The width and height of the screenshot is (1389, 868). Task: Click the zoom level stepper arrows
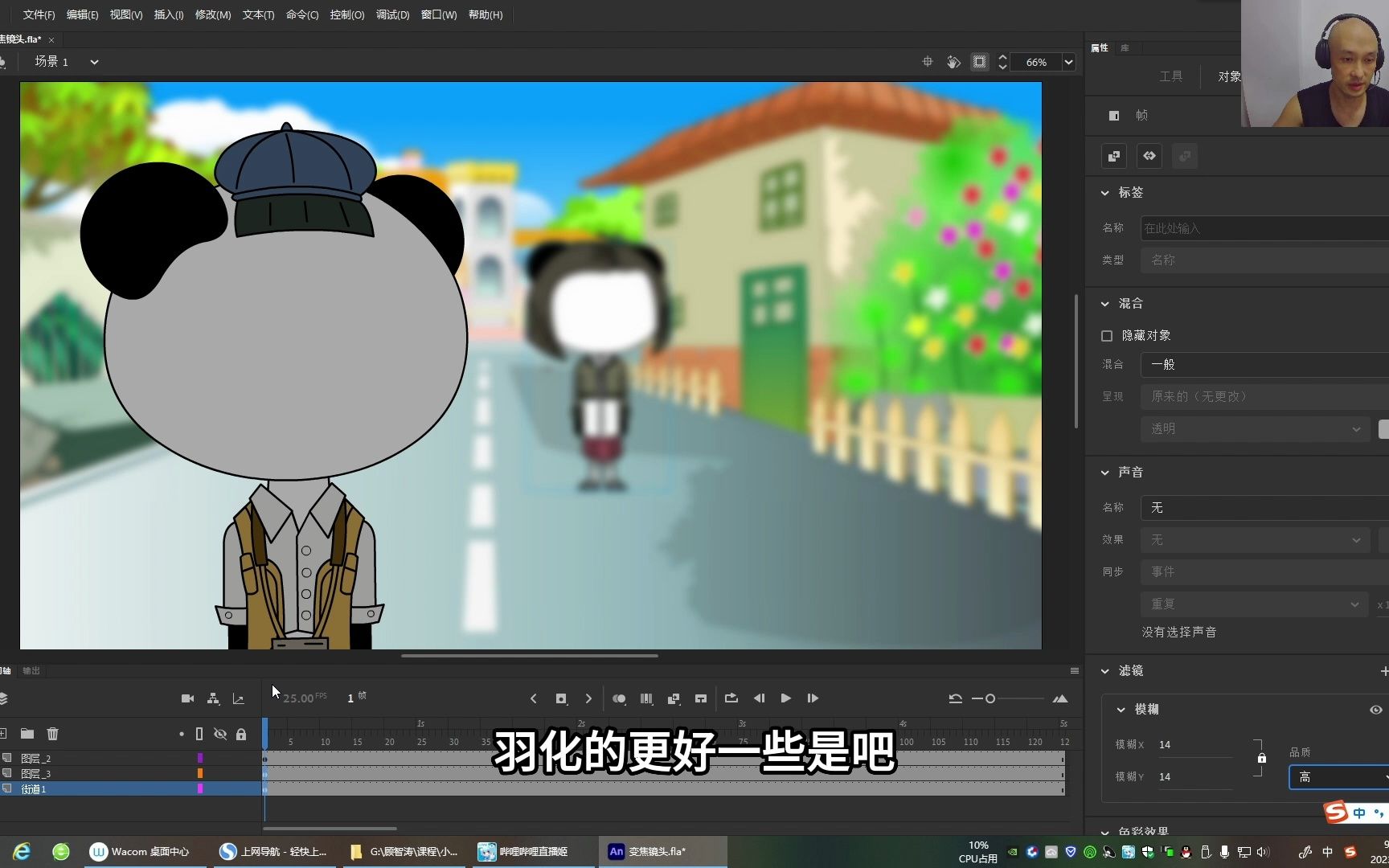coord(1002,62)
